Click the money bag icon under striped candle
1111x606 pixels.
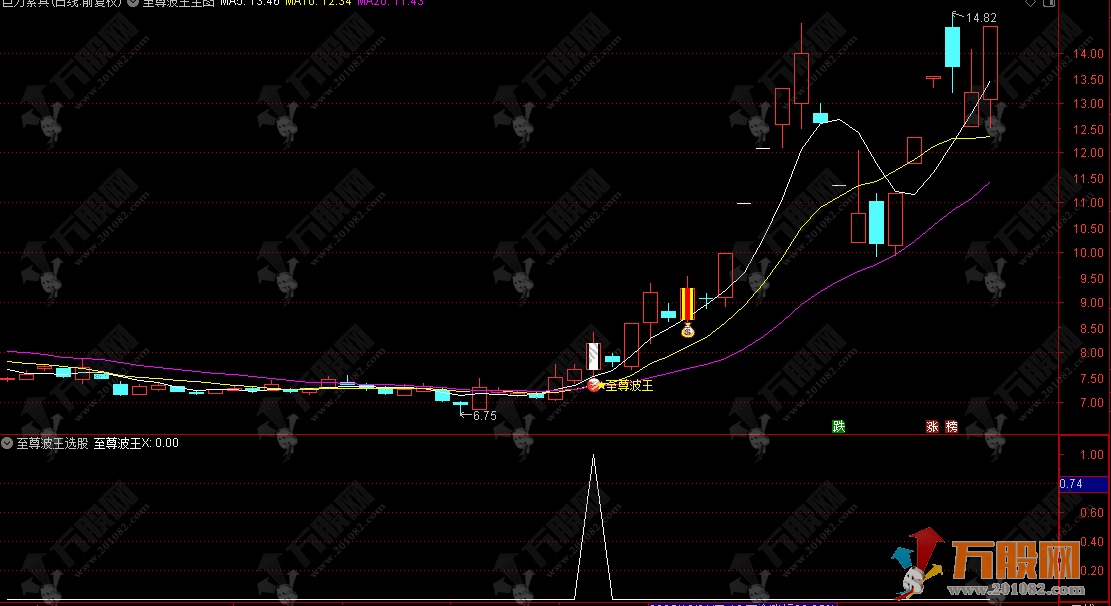[x=687, y=330]
